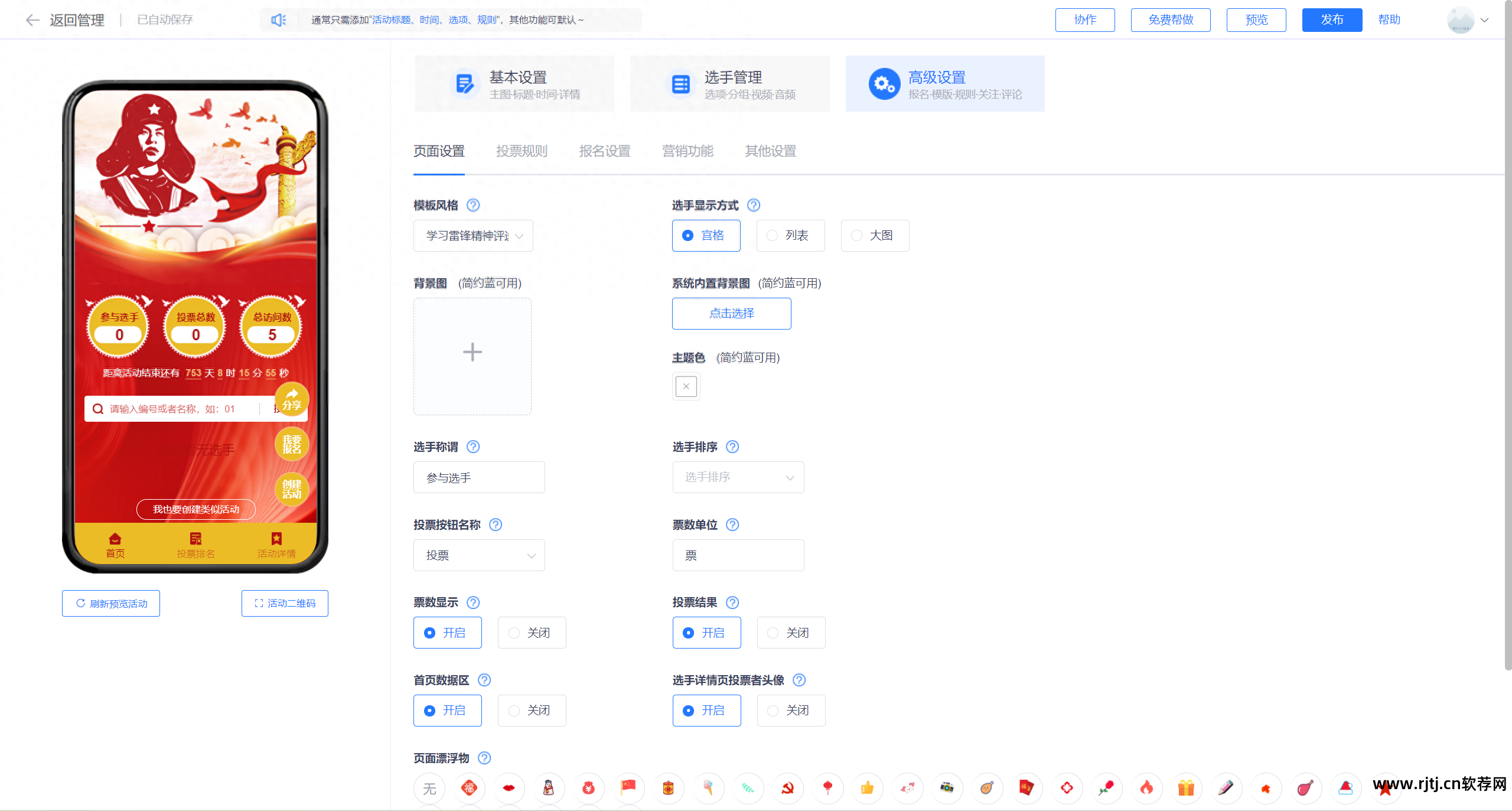Expand the 选手排序 sorting dropdown

[x=738, y=477]
